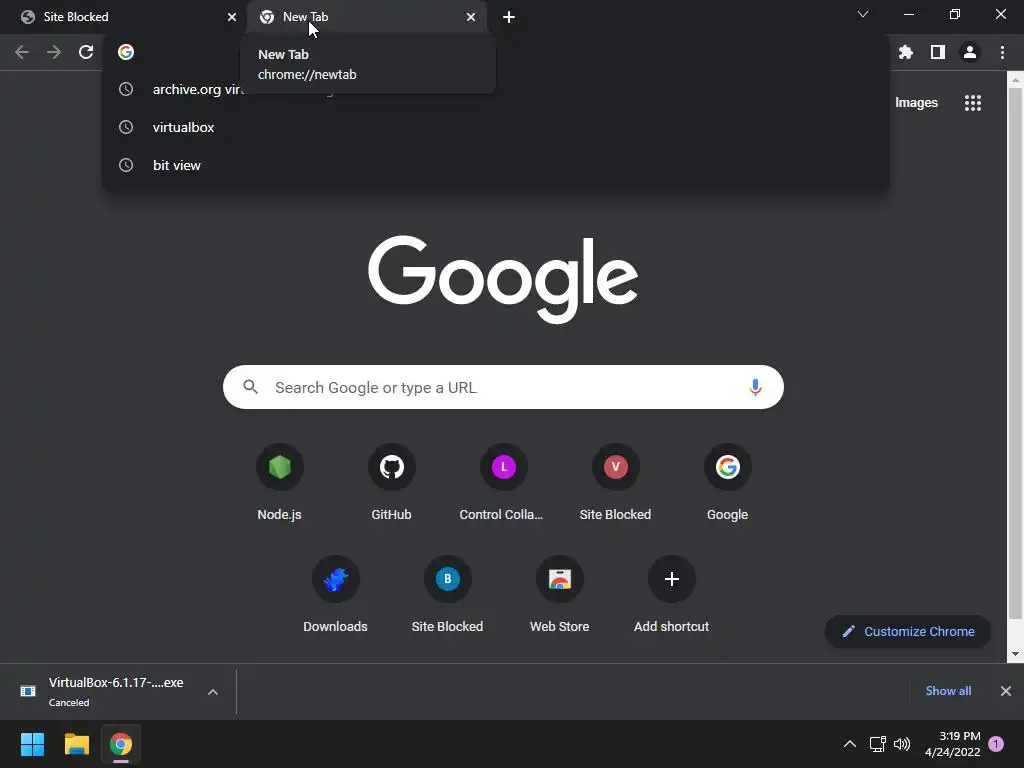Open the Windows Start menu

32,744
